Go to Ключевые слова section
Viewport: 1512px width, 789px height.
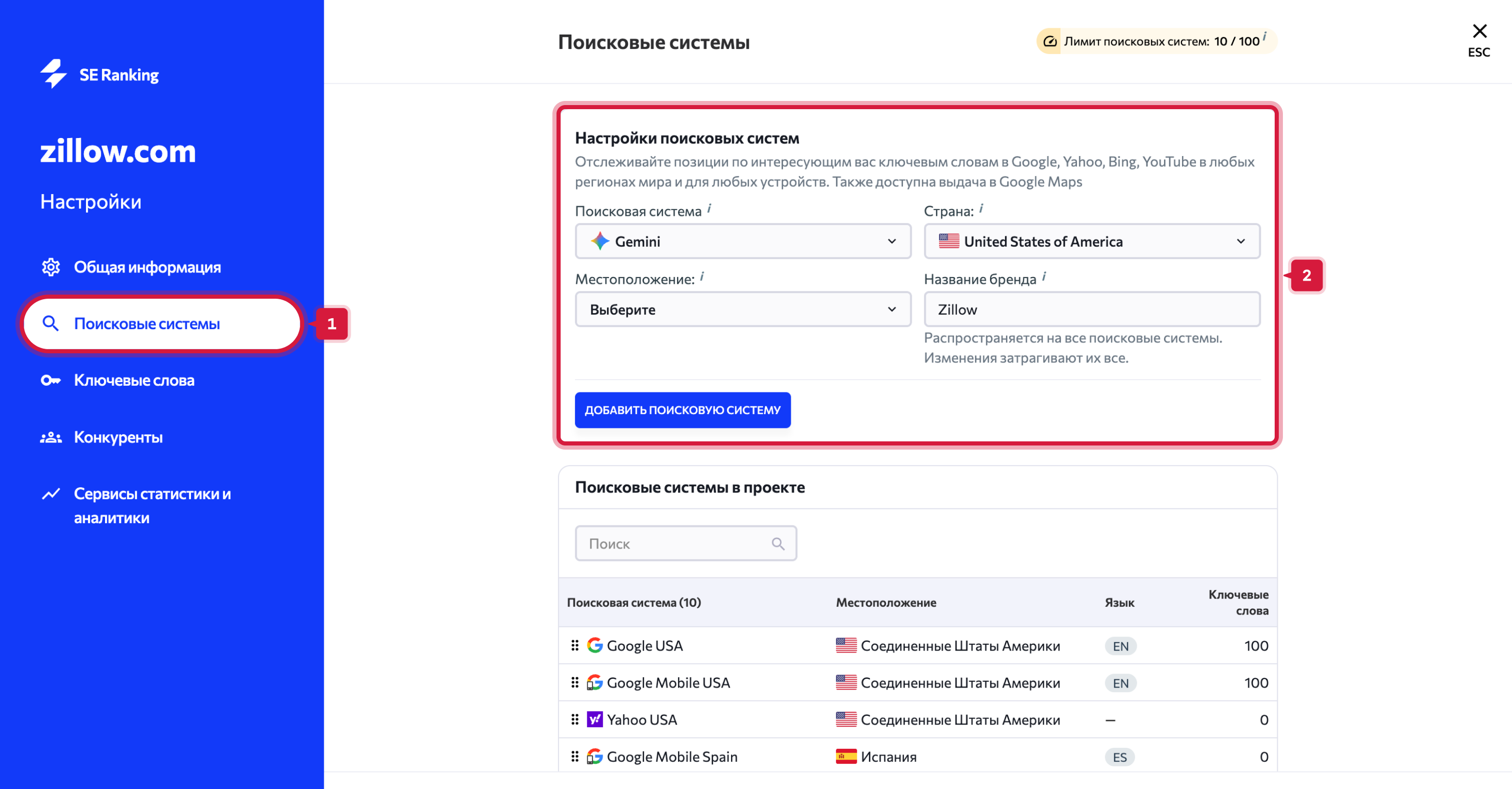tap(134, 381)
